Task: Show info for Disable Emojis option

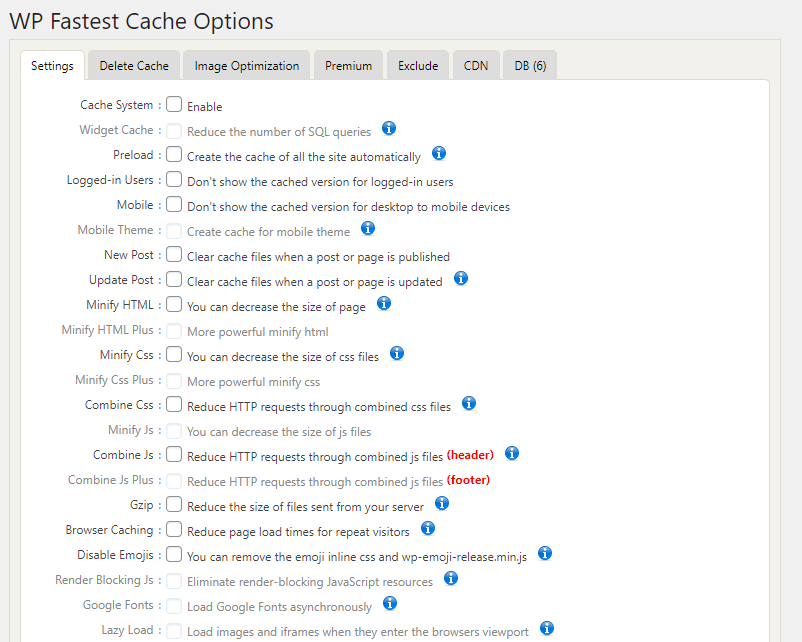Action: pyautogui.click(x=545, y=554)
